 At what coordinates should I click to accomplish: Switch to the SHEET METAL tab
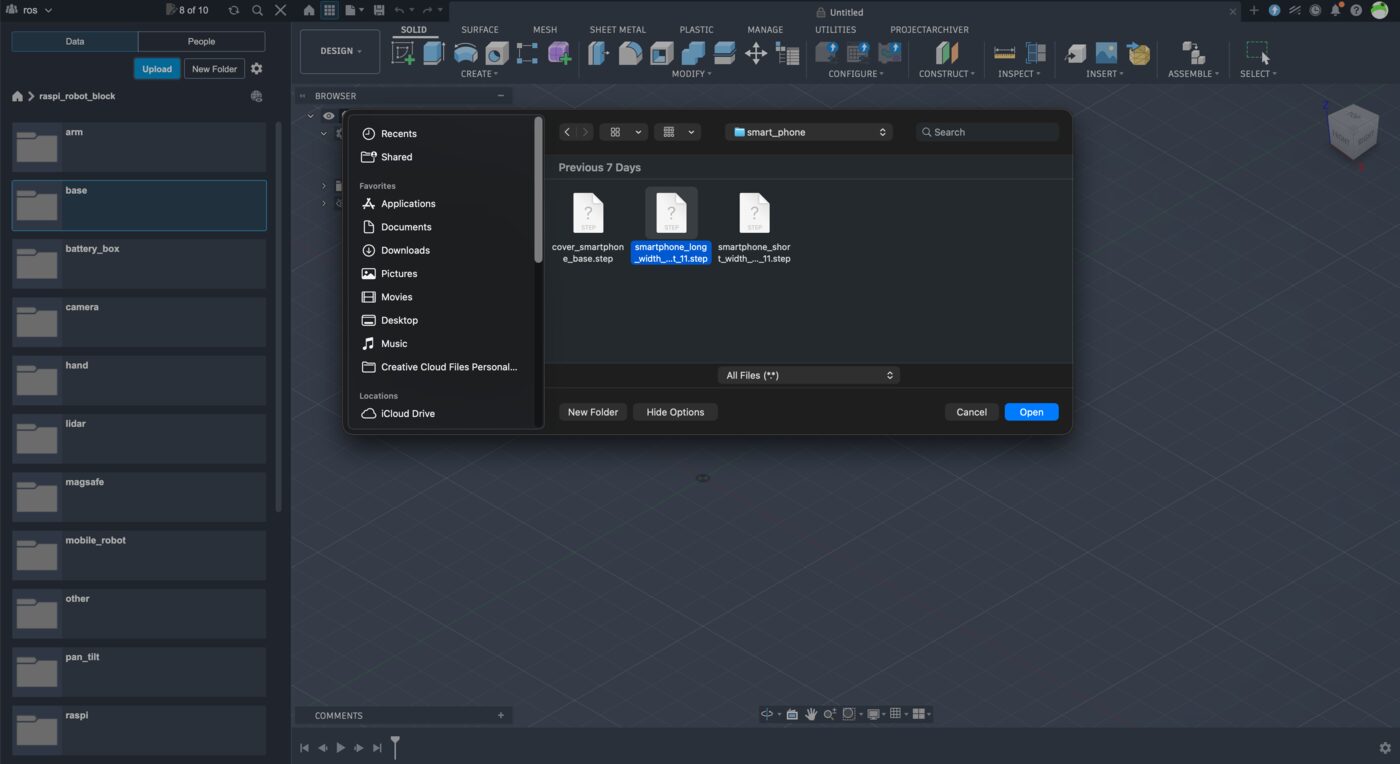618,30
